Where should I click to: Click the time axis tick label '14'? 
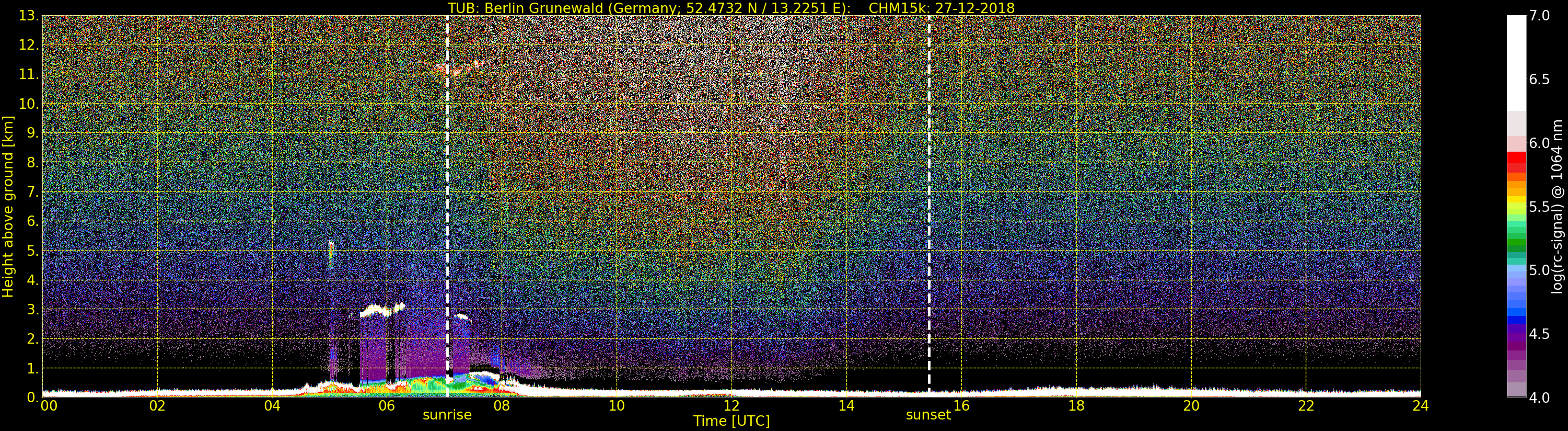(846, 405)
